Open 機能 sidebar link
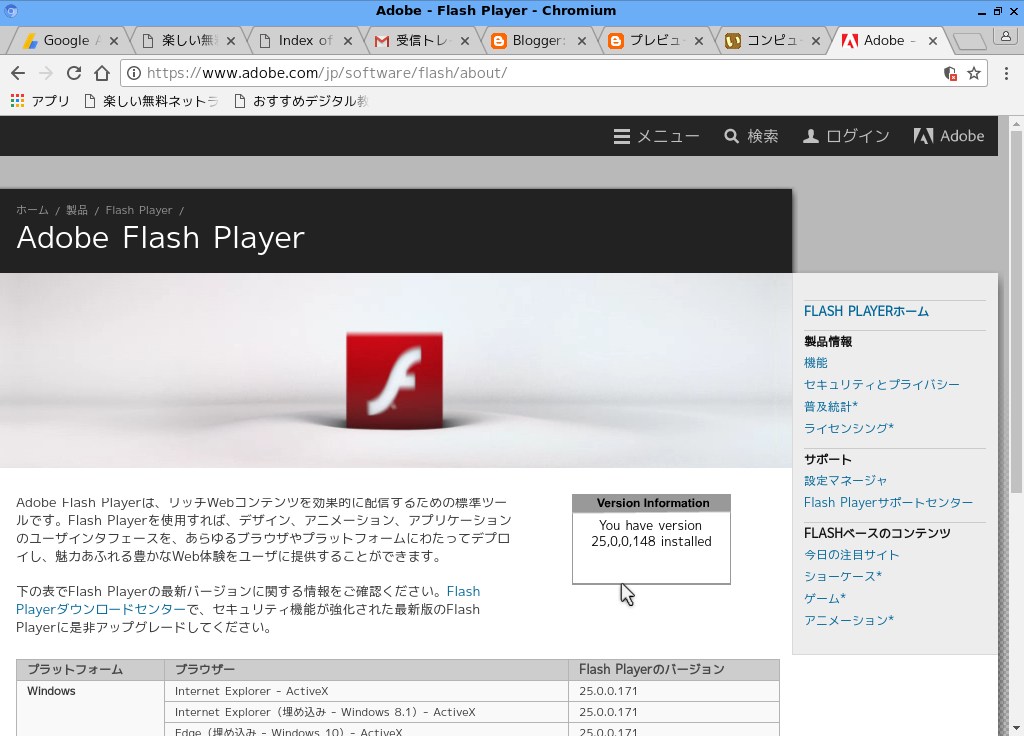 click(x=816, y=362)
